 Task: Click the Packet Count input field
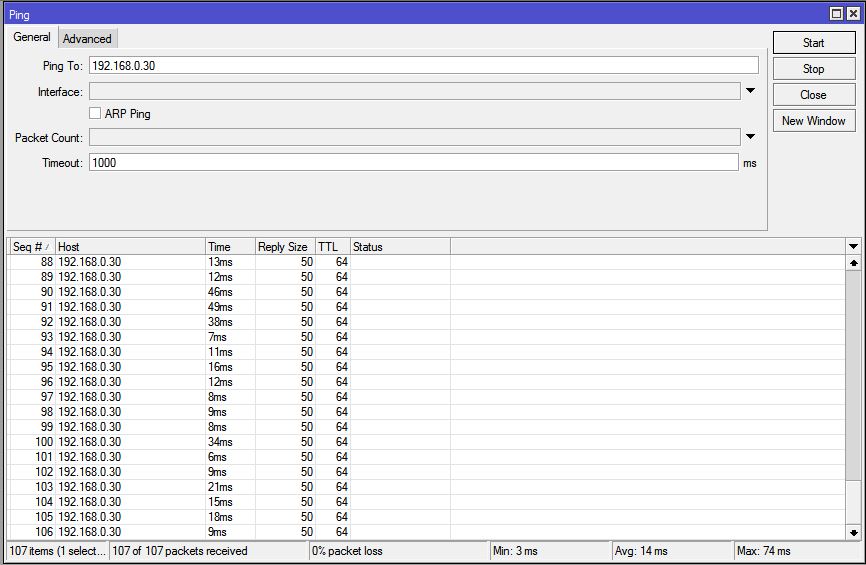click(415, 137)
